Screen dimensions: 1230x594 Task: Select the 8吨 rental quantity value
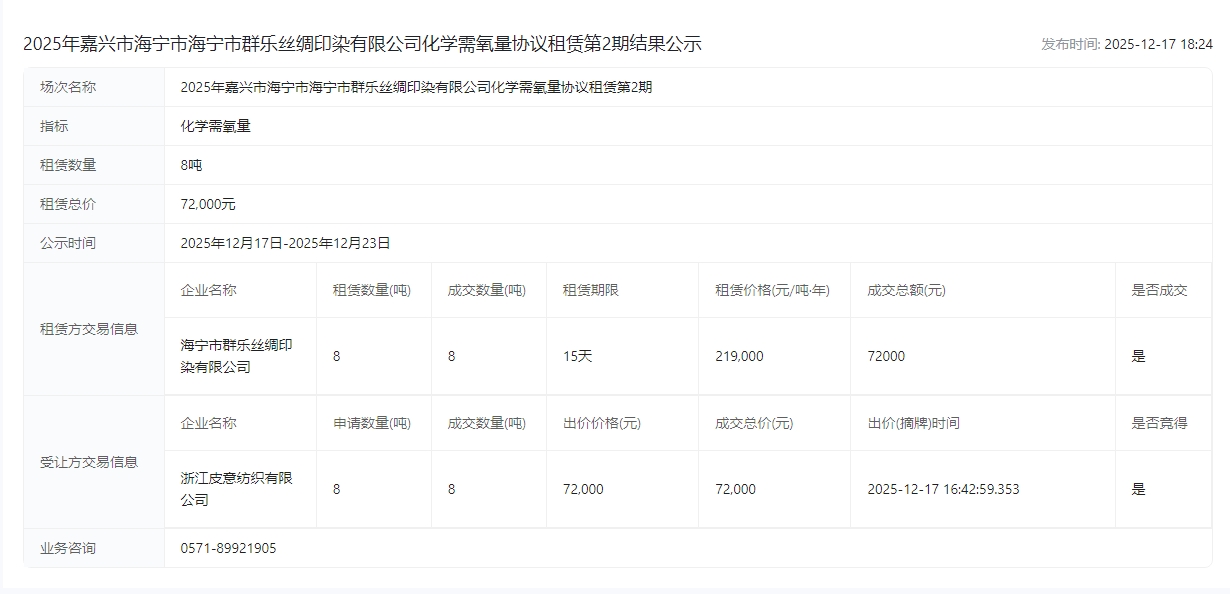pyautogui.click(x=191, y=165)
